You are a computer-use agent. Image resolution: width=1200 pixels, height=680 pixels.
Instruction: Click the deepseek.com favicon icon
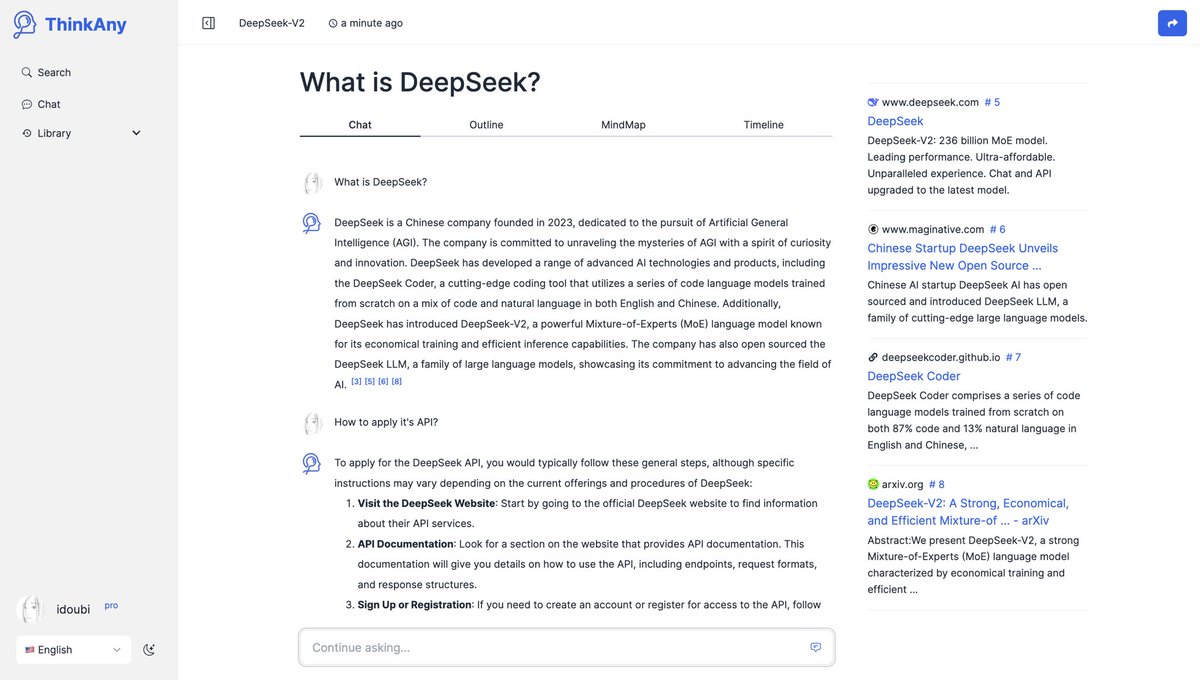873,102
